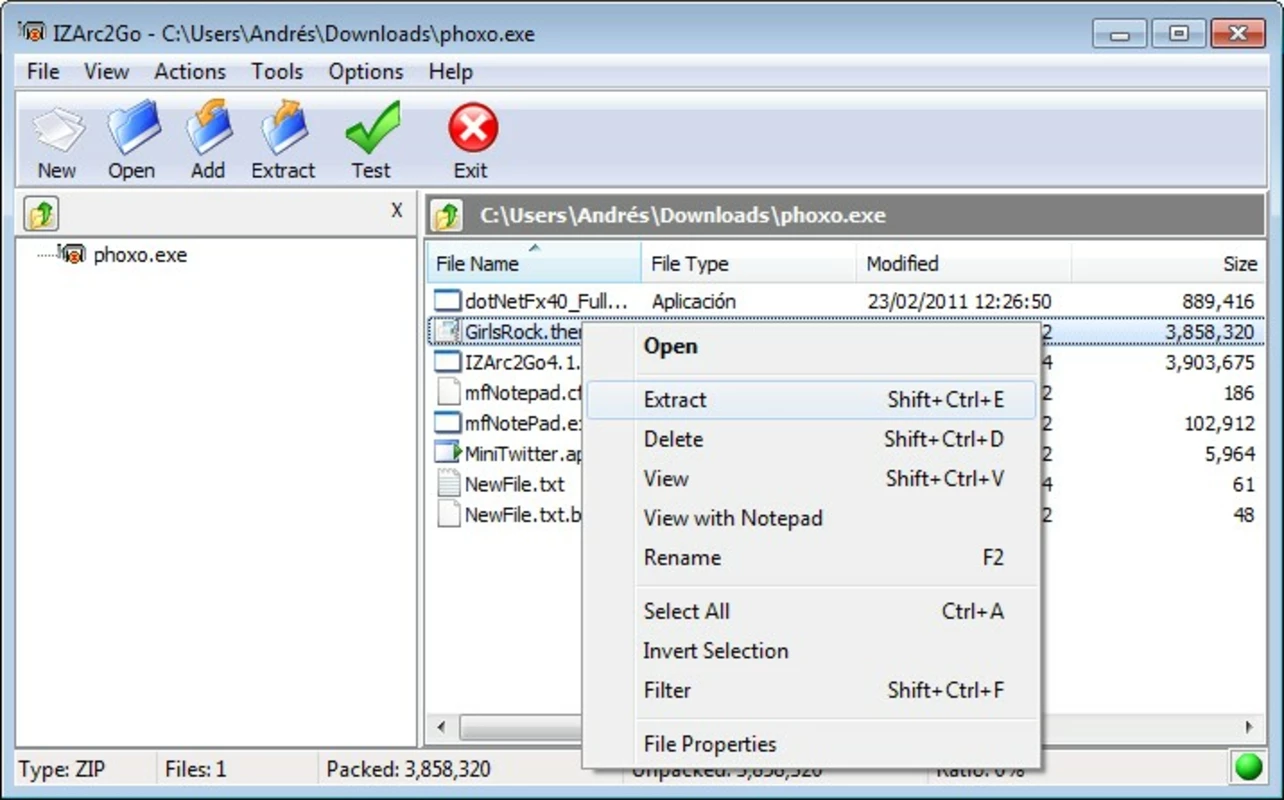The height and width of the screenshot is (800, 1284).
Task: Click the up-folder icon in left tree pane
Action: (x=42, y=213)
